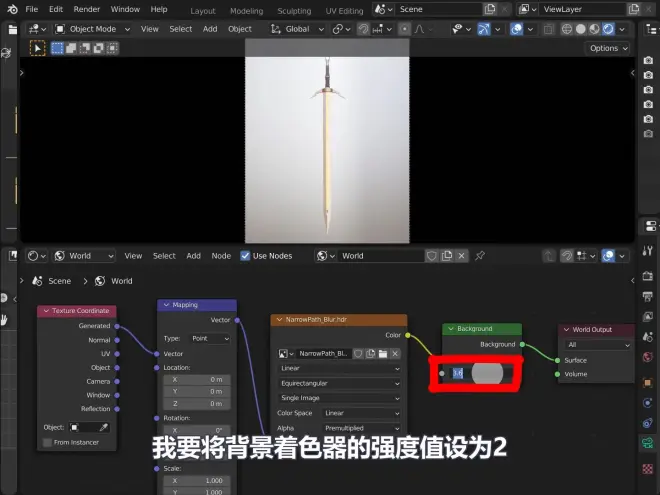
Task: Click the World breadcrumb
Action: click(122, 281)
